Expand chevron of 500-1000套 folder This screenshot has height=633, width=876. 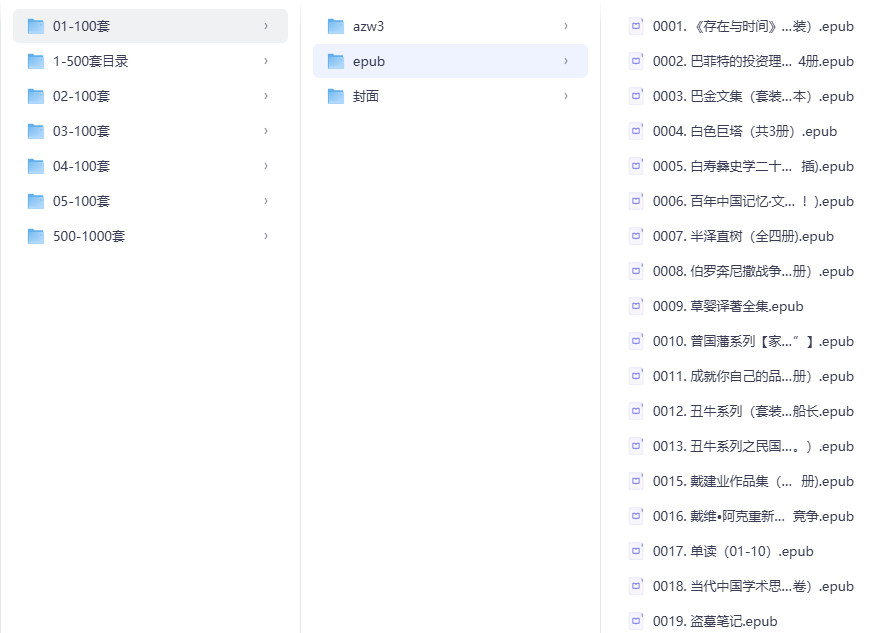click(266, 236)
